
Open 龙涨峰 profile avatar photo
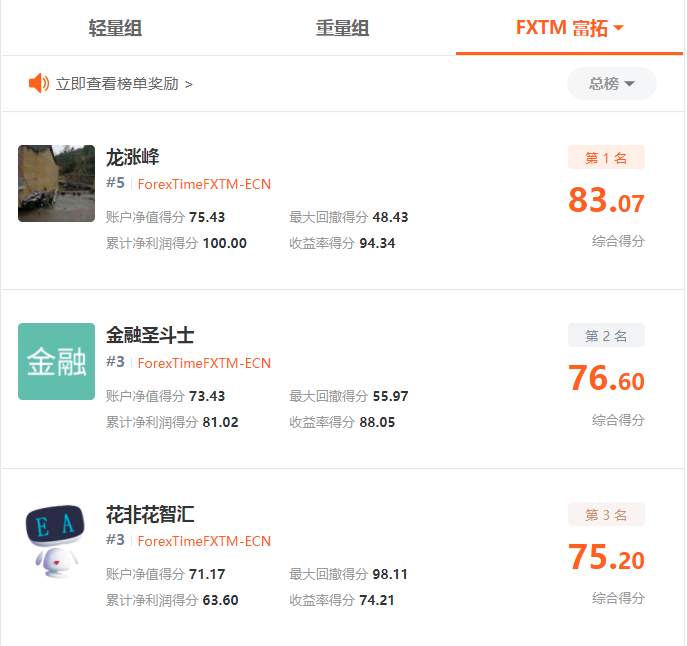pos(57,183)
